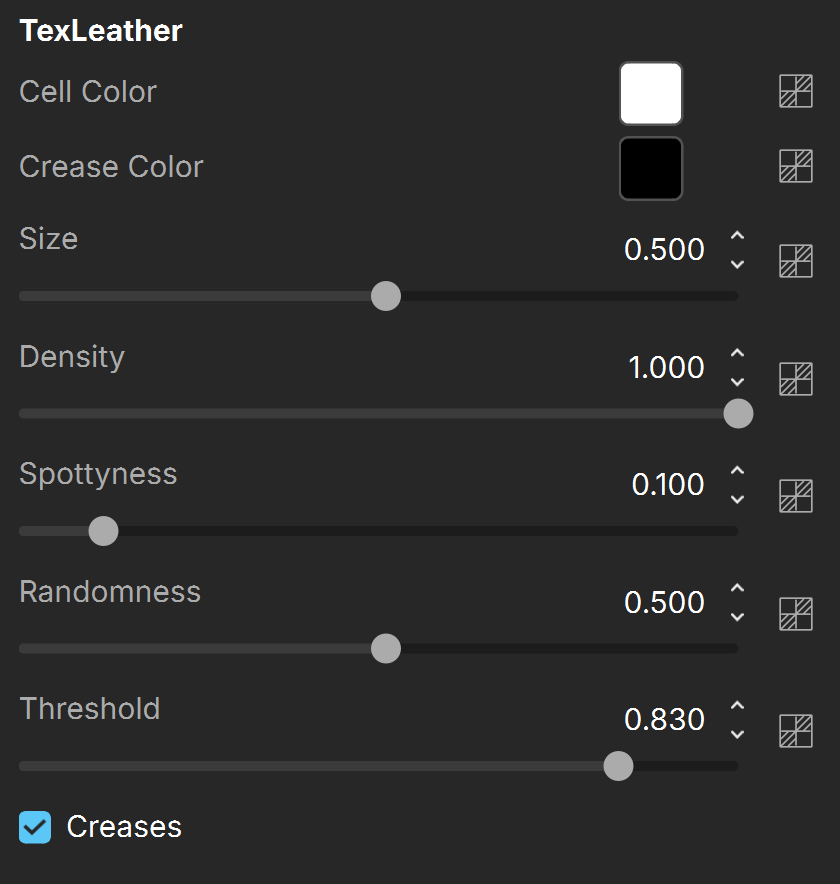Click the Size value field 0.500
The image size is (840, 884).
(664, 249)
